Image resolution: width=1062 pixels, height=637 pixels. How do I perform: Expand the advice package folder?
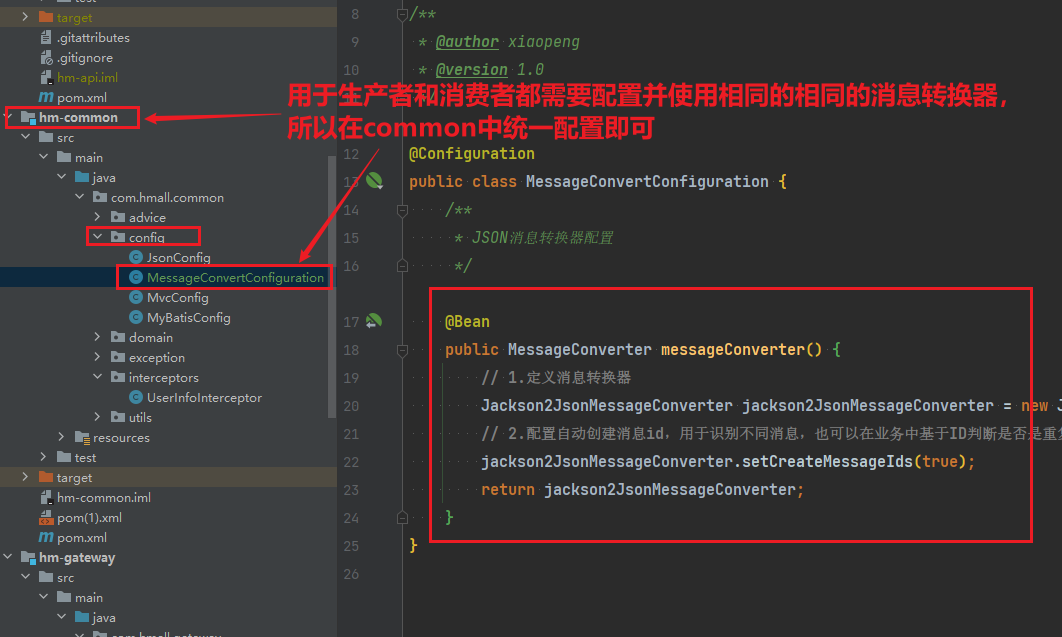(98, 217)
